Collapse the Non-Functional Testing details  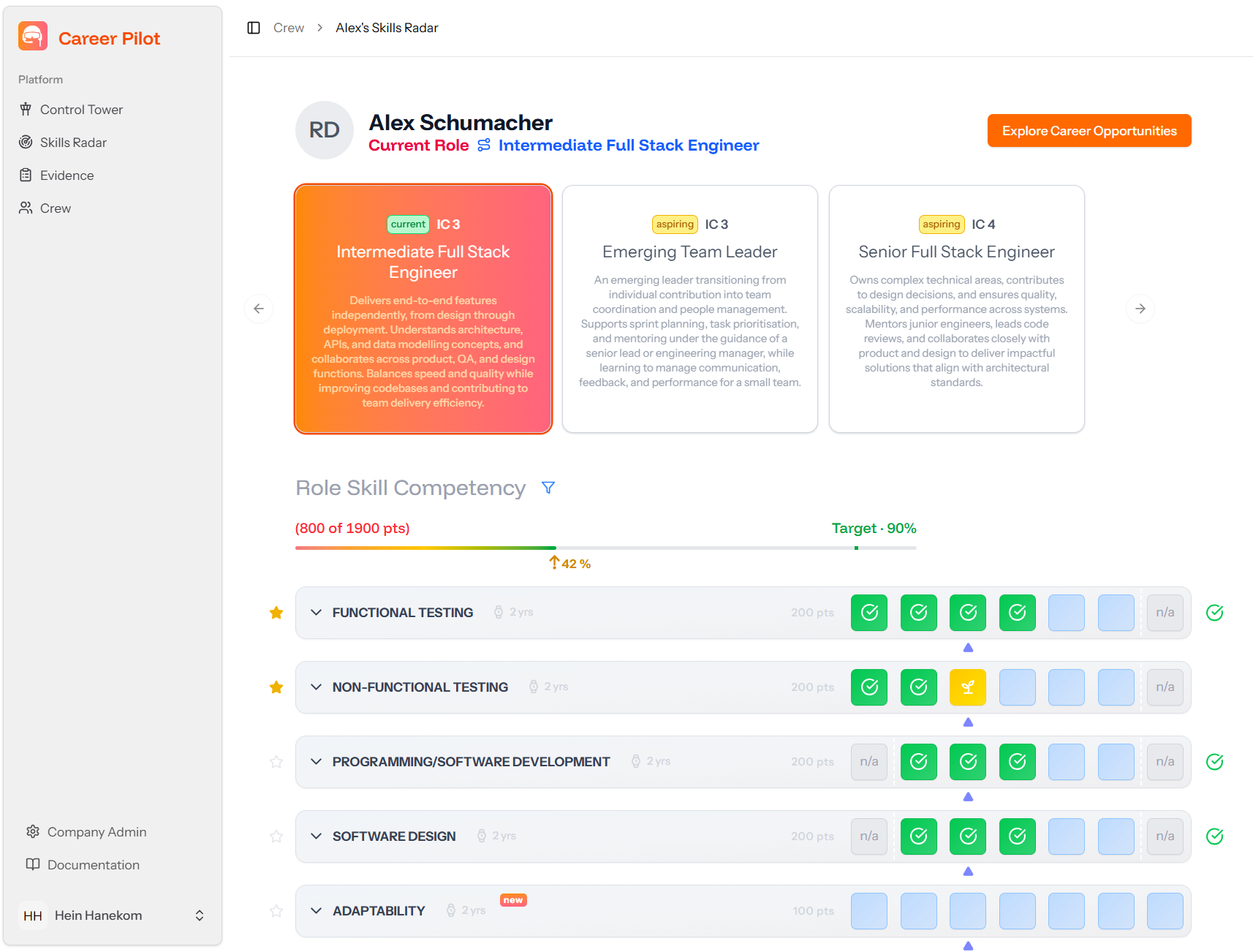tap(316, 687)
